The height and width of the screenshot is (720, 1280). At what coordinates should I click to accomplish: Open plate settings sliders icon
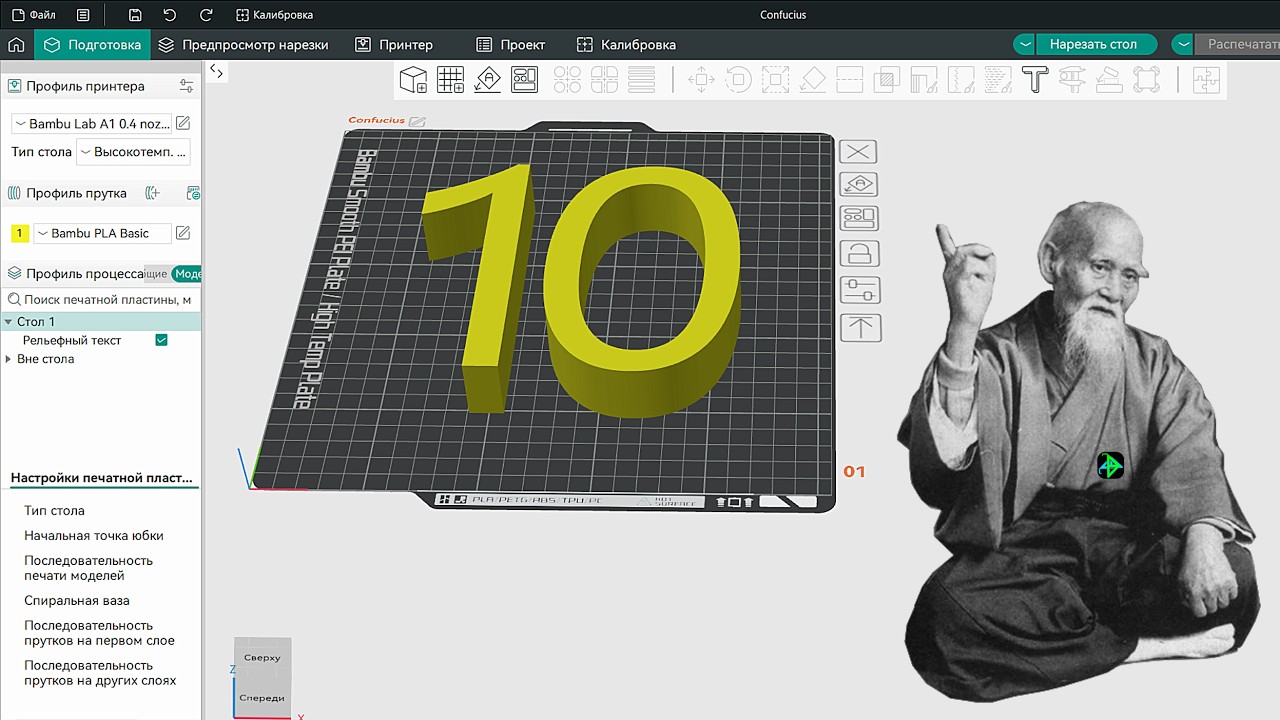(859, 290)
